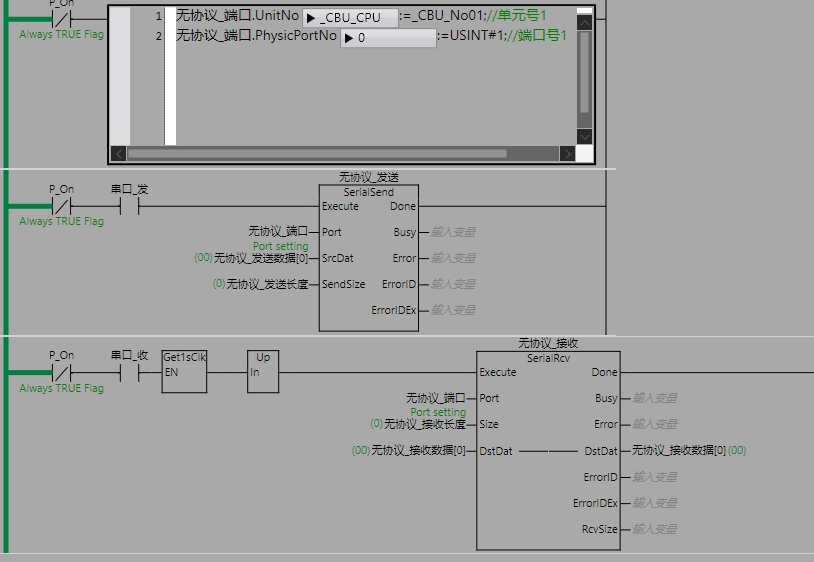Click scroll-left arrow of inline ST box
The width and height of the screenshot is (814, 562).
tap(118, 154)
